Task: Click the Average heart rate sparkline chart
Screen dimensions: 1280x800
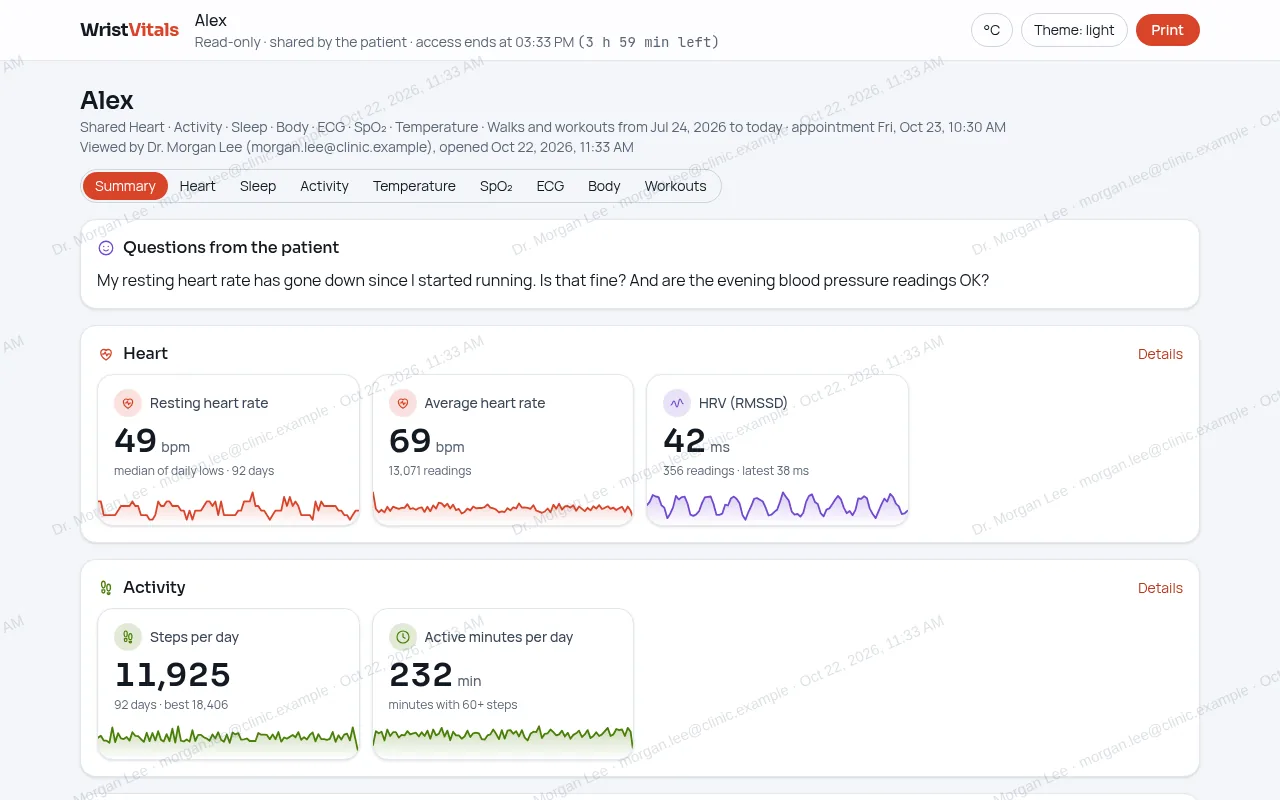Action: [503, 508]
